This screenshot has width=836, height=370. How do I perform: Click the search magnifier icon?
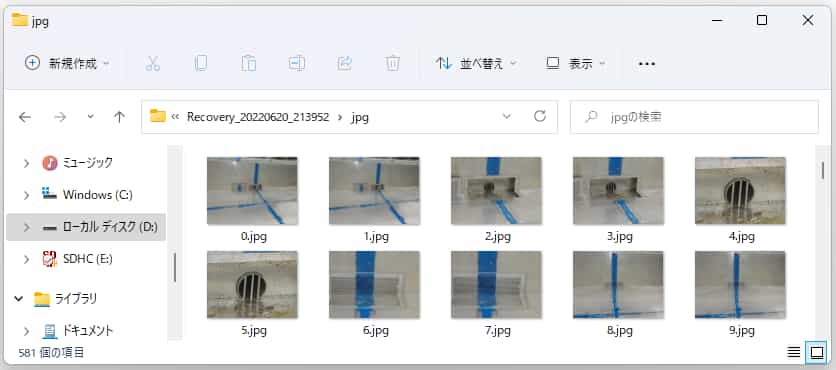click(591, 117)
